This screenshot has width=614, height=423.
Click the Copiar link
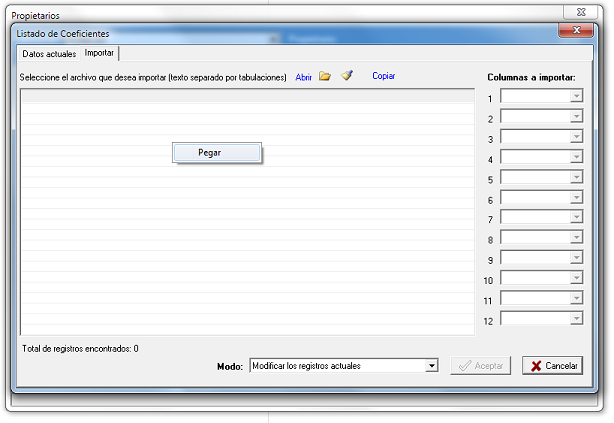click(x=384, y=76)
